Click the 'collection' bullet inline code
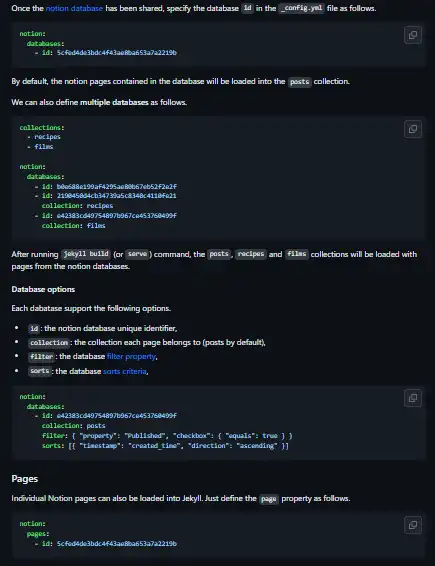 pos(49,342)
